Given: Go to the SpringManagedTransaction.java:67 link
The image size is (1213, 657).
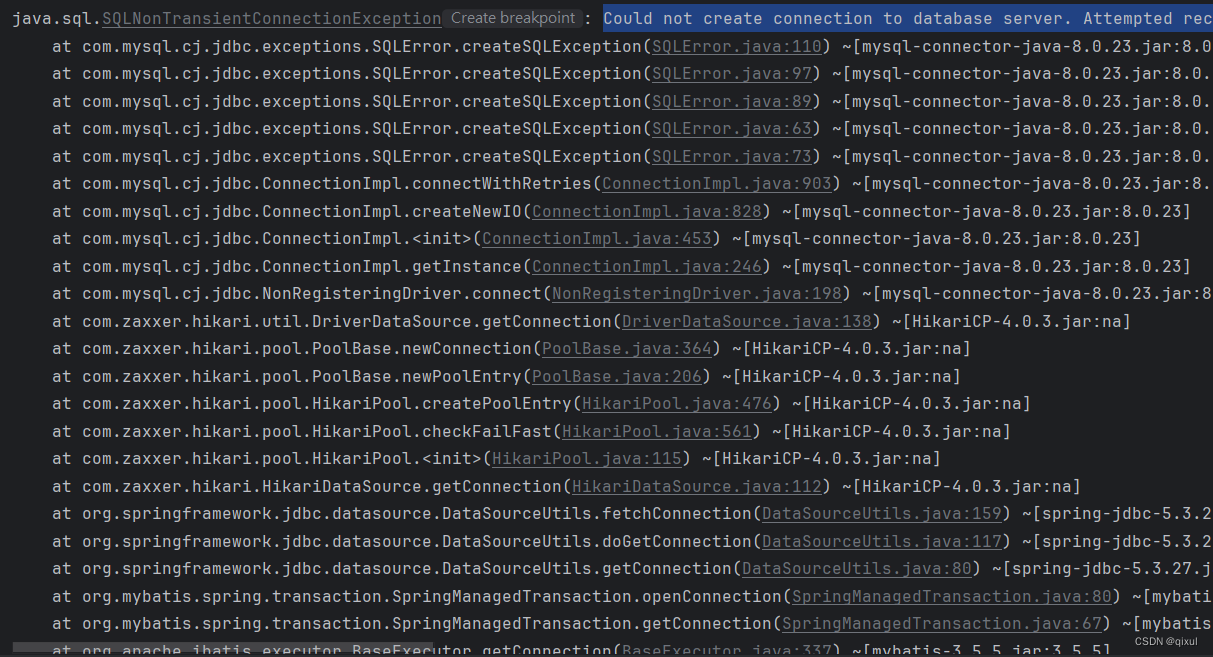Looking at the screenshot, I should click(x=941, y=624).
